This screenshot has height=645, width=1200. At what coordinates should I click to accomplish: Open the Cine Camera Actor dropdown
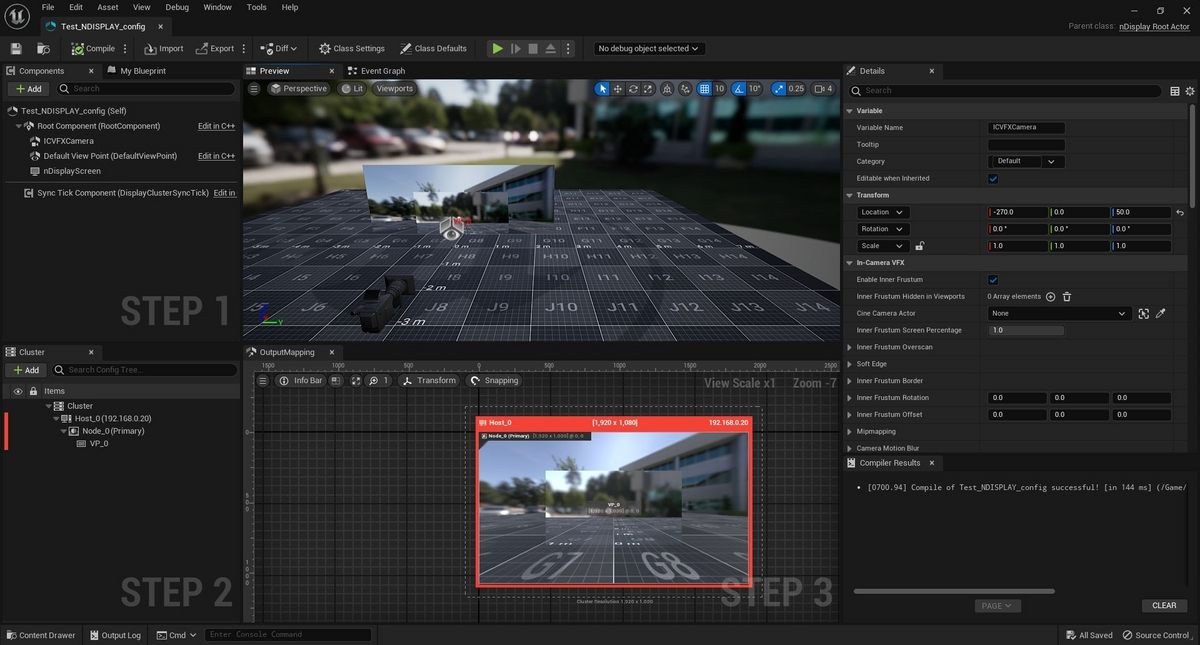pyautogui.click(x=1058, y=313)
